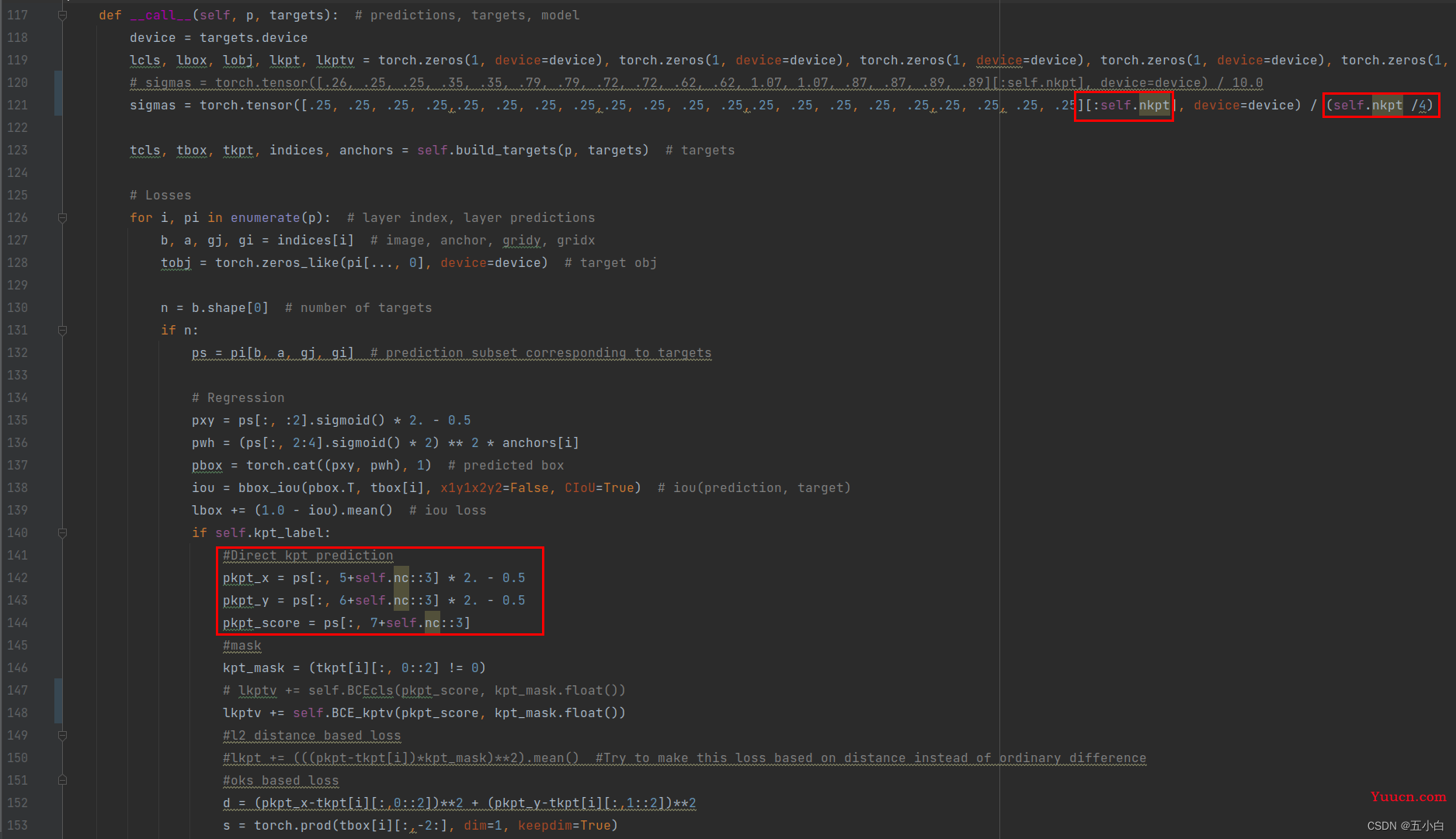Click 'keepdim=True' argument on line 153
The width and height of the screenshot is (1456, 839).
click(x=564, y=826)
